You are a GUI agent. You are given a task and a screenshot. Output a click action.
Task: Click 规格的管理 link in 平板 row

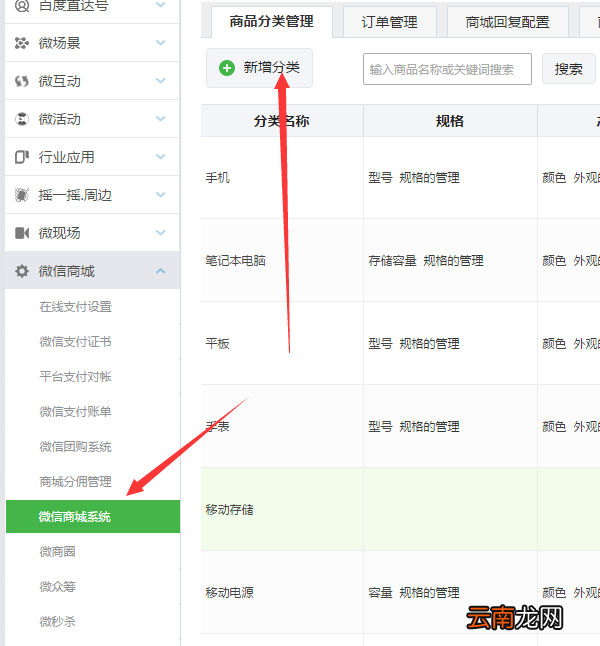coord(429,344)
